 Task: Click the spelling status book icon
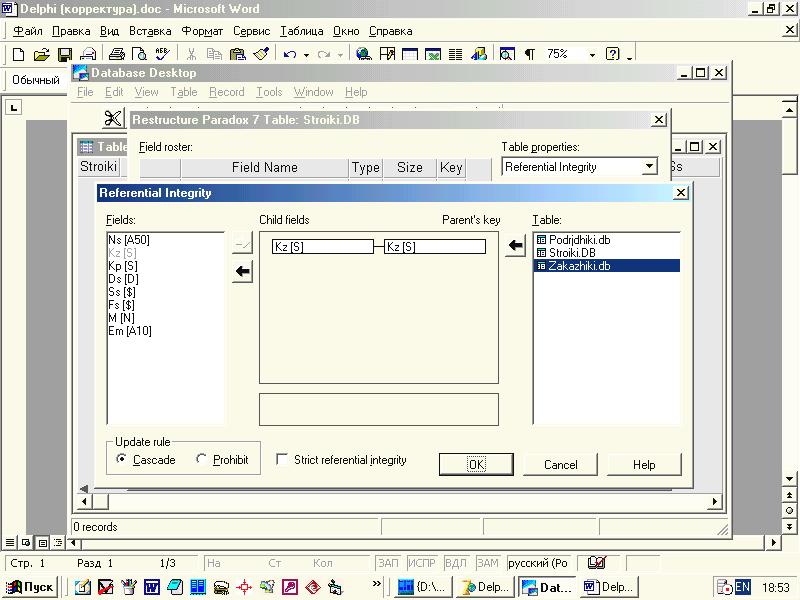pyautogui.click(x=596, y=563)
